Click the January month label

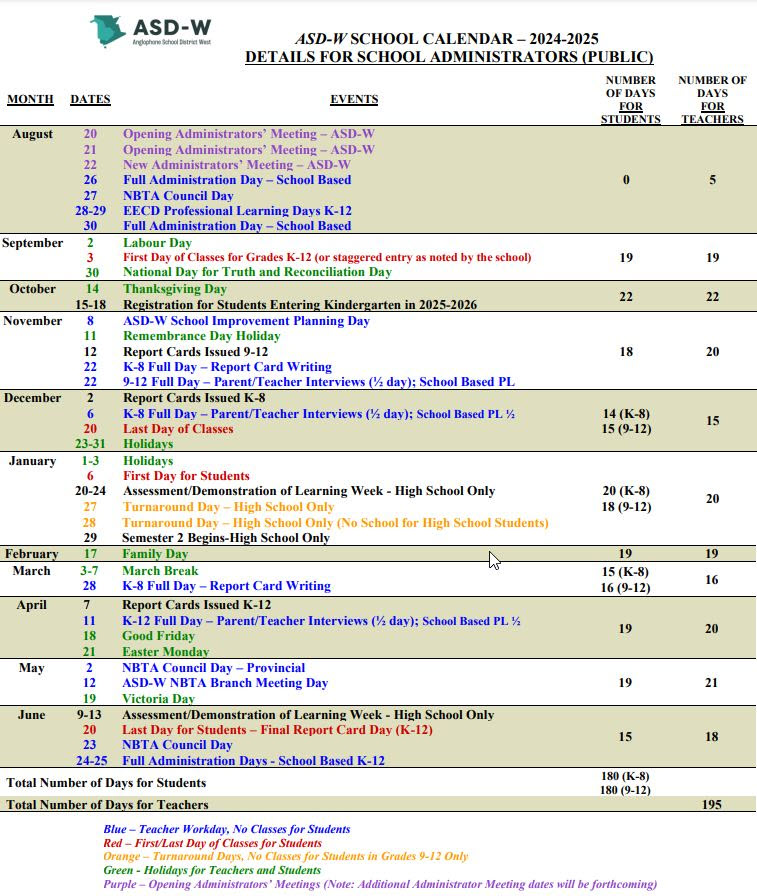click(x=33, y=461)
